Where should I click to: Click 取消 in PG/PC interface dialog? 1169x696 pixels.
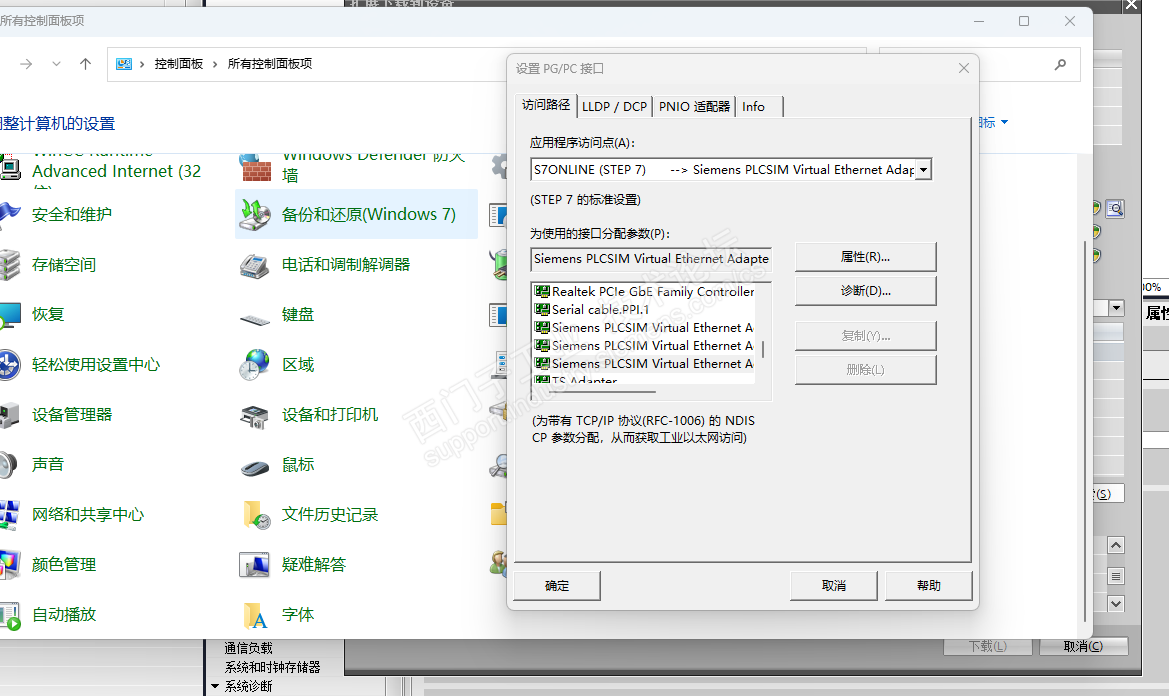click(x=834, y=586)
